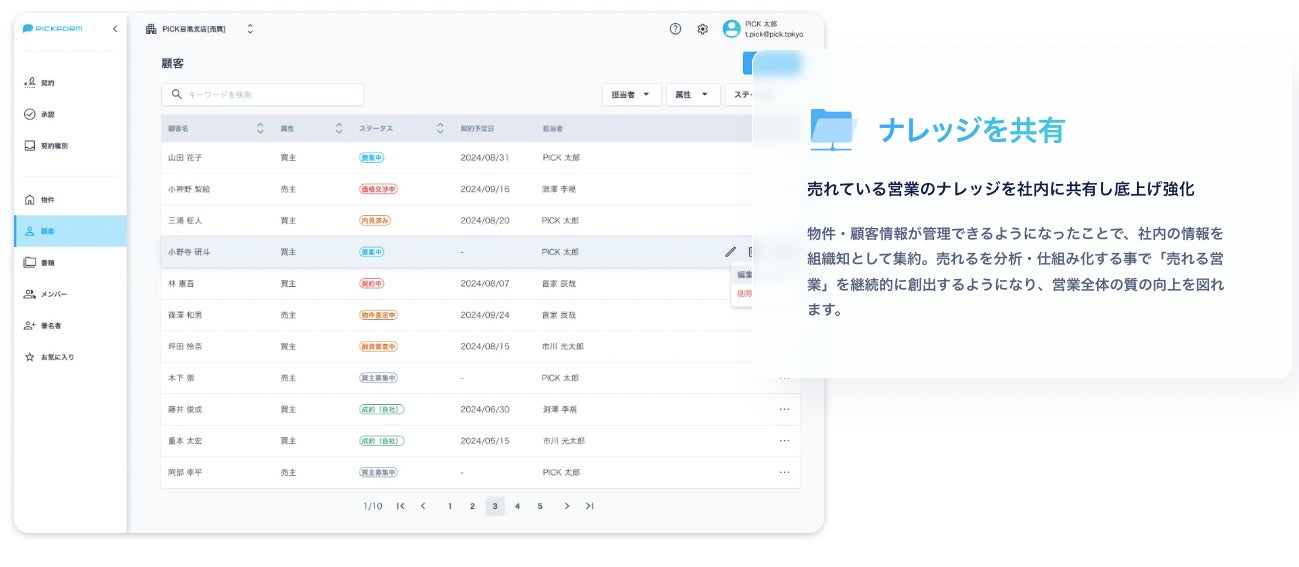The height and width of the screenshot is (567, 1299).
Task: Open the PICK目黒支店 branch selector
Action: (200, 29)
